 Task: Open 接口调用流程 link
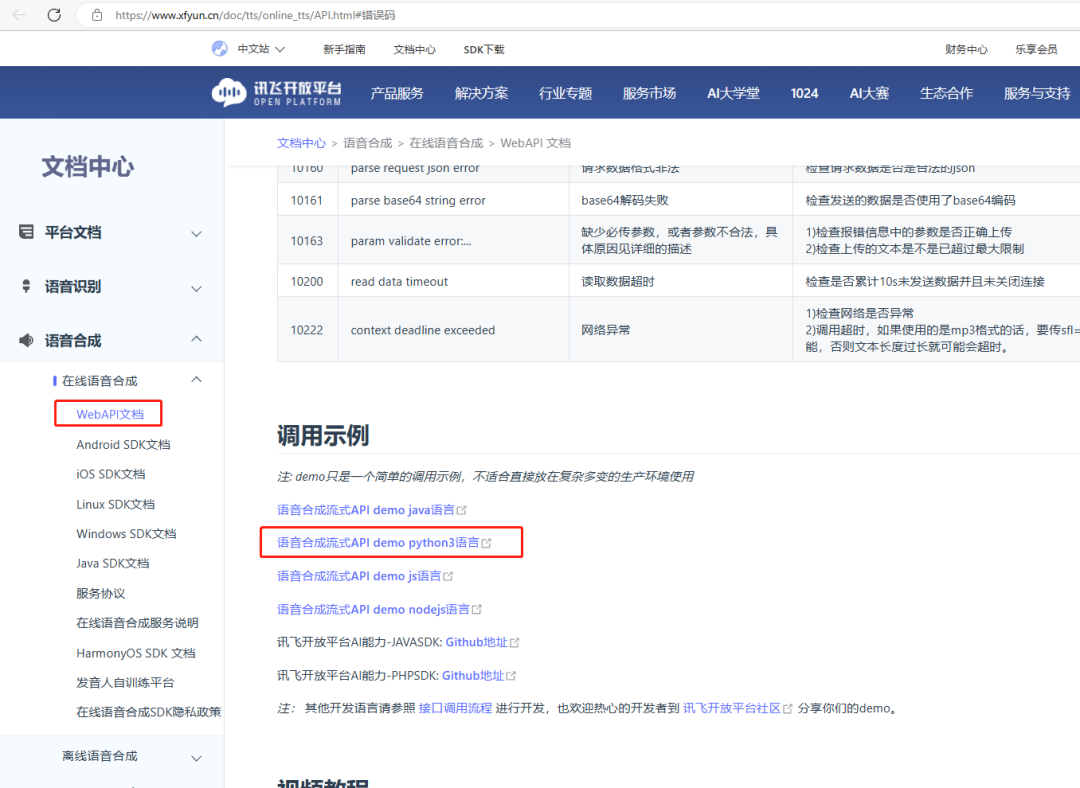455,709
